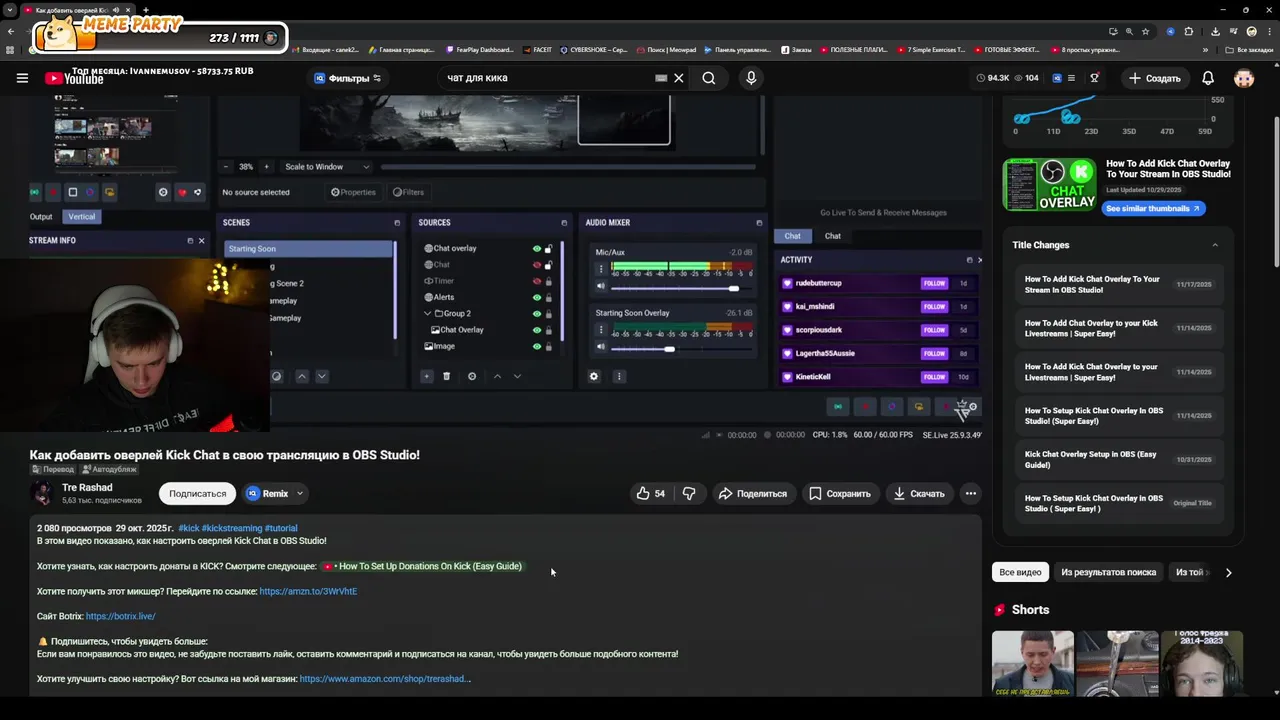Screen dimensions: 1280x720
Task: Open the browser new tab plus button
Action: pos(145,10)
